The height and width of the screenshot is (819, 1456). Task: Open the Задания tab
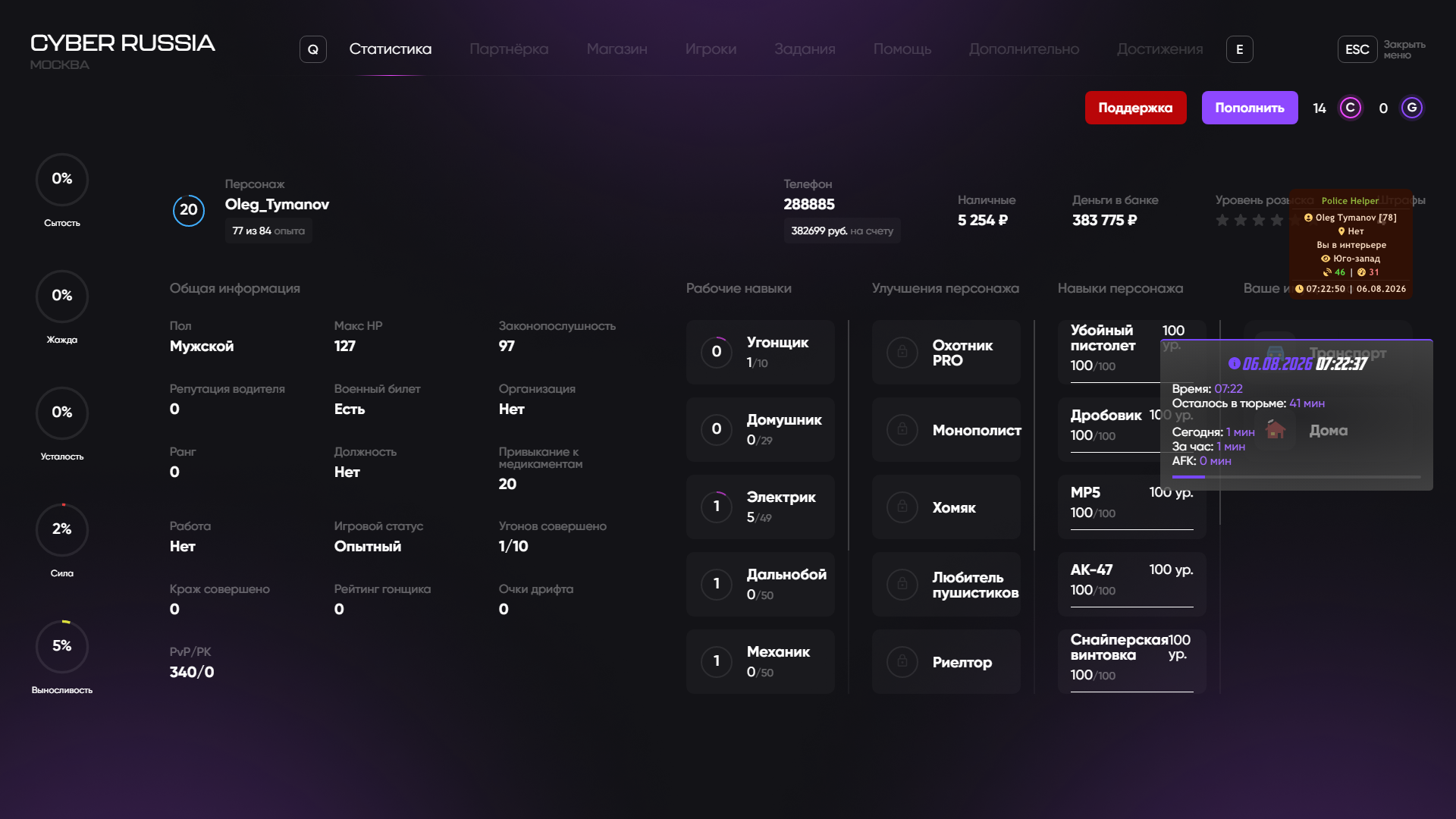click(805, 49)
